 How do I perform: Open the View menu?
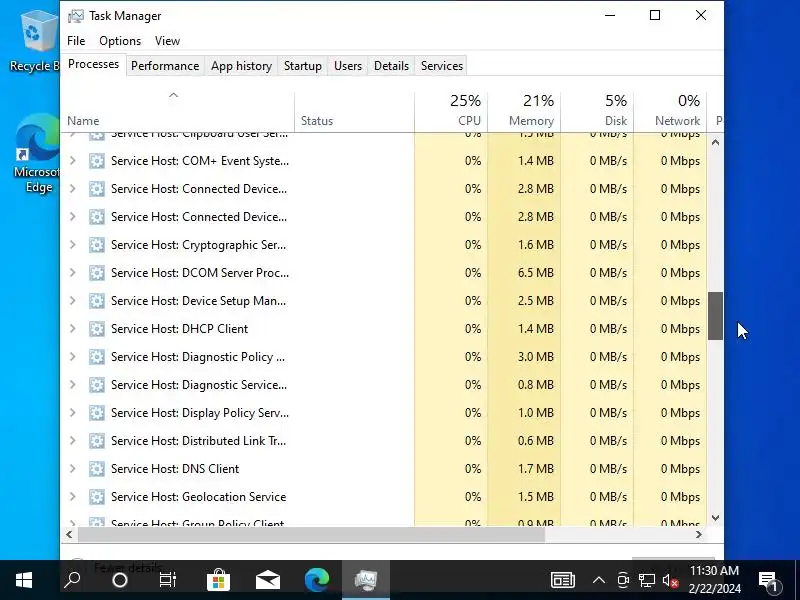[x=167, y=41]
